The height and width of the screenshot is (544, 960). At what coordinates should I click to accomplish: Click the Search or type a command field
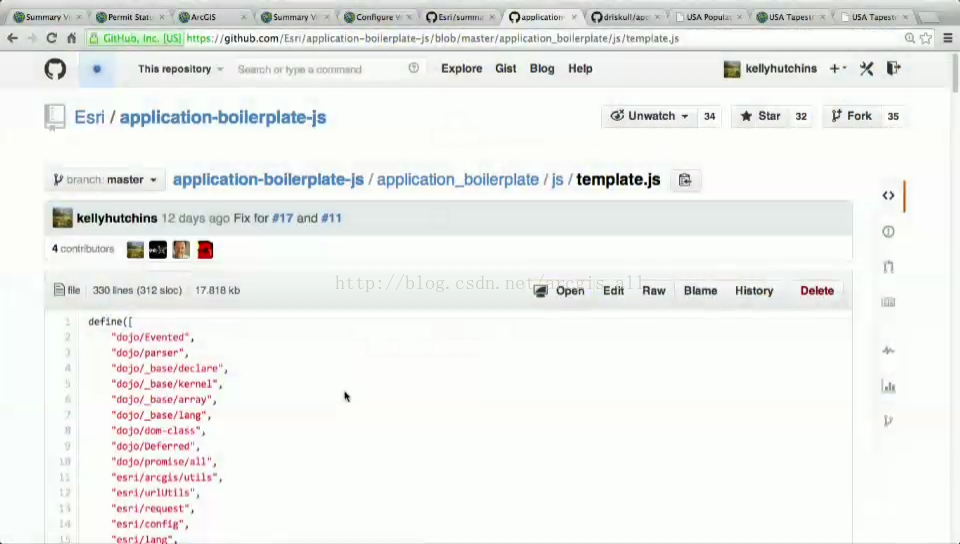(x=318, y=69)
